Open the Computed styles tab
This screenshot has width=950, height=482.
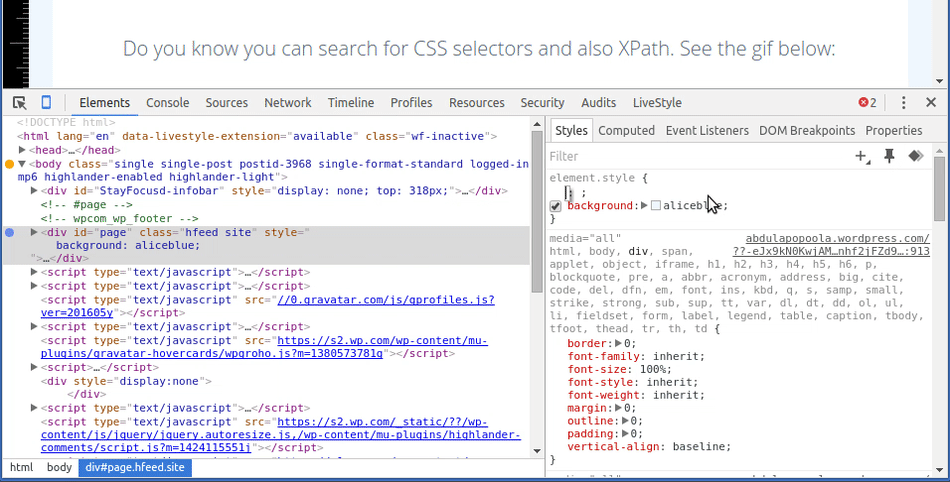(626, 131)
